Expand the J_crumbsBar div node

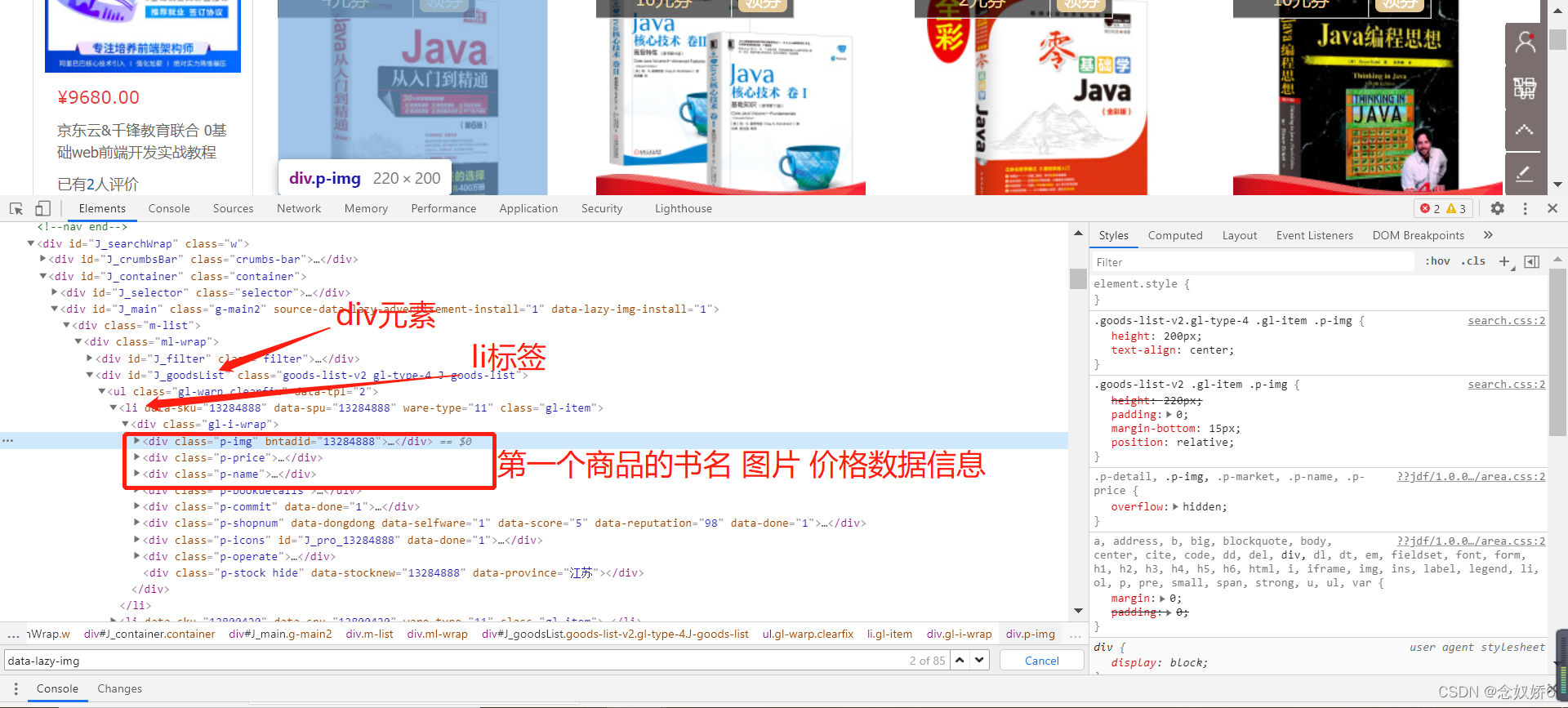42,260
